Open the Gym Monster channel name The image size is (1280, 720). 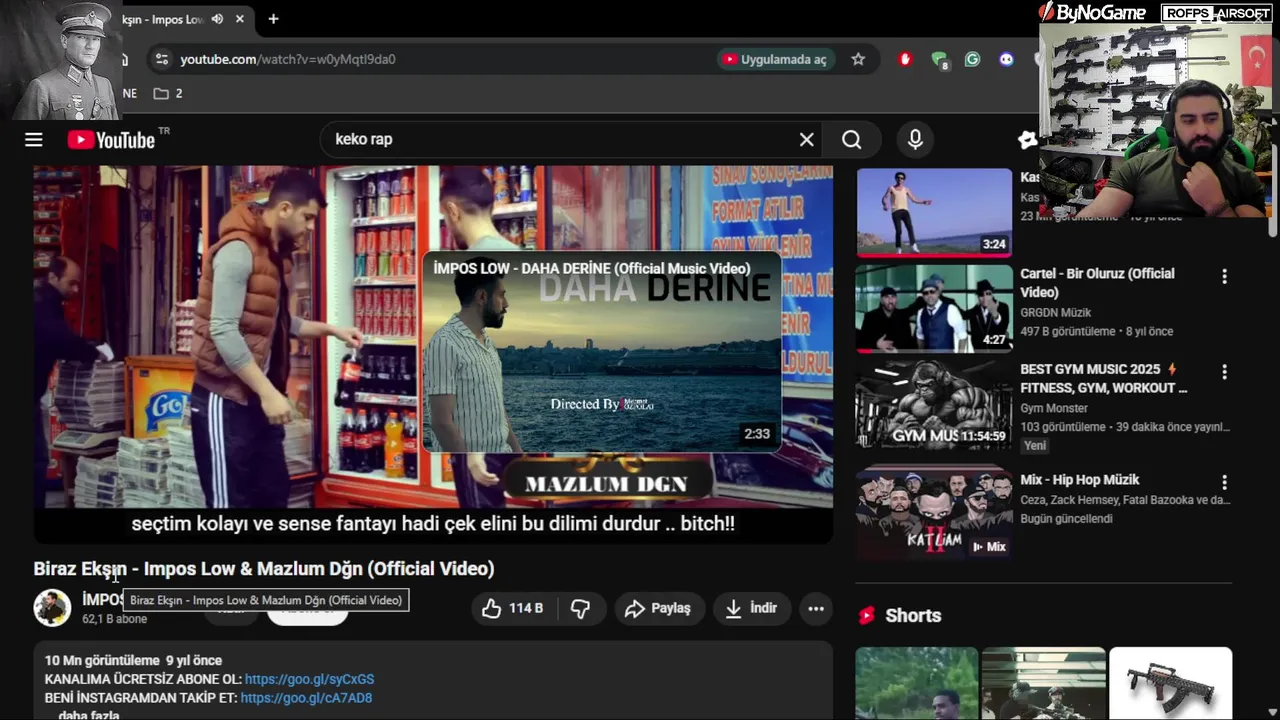tap(1053, 408)
